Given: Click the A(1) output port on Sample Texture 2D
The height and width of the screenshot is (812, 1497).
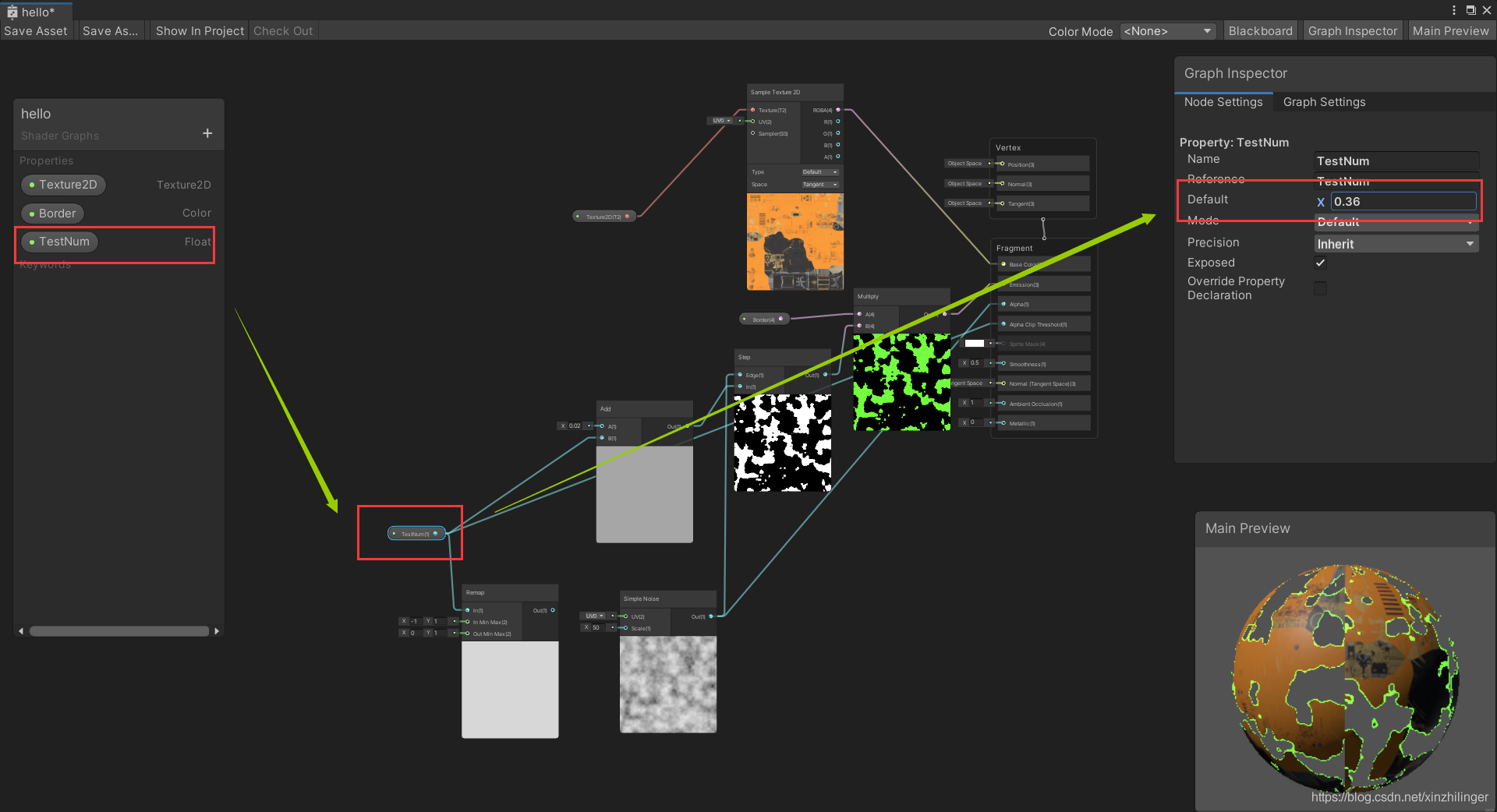Looking at the screenshot, I should pyautogui.click(x=838, y=157).
